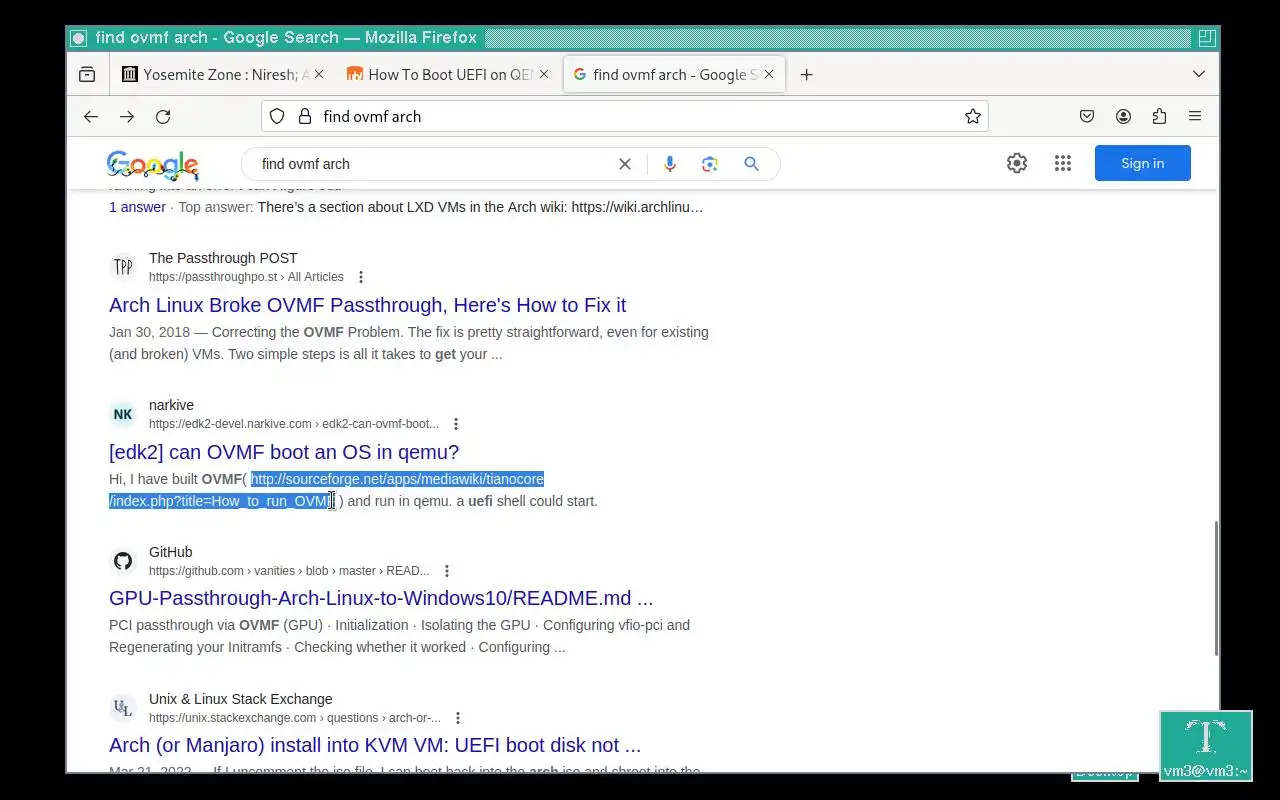The height and width of the screenshot is (800, 1280).
Task: Open Firefox account icon
Action: pyautogui.click(x=1123, y=117)
